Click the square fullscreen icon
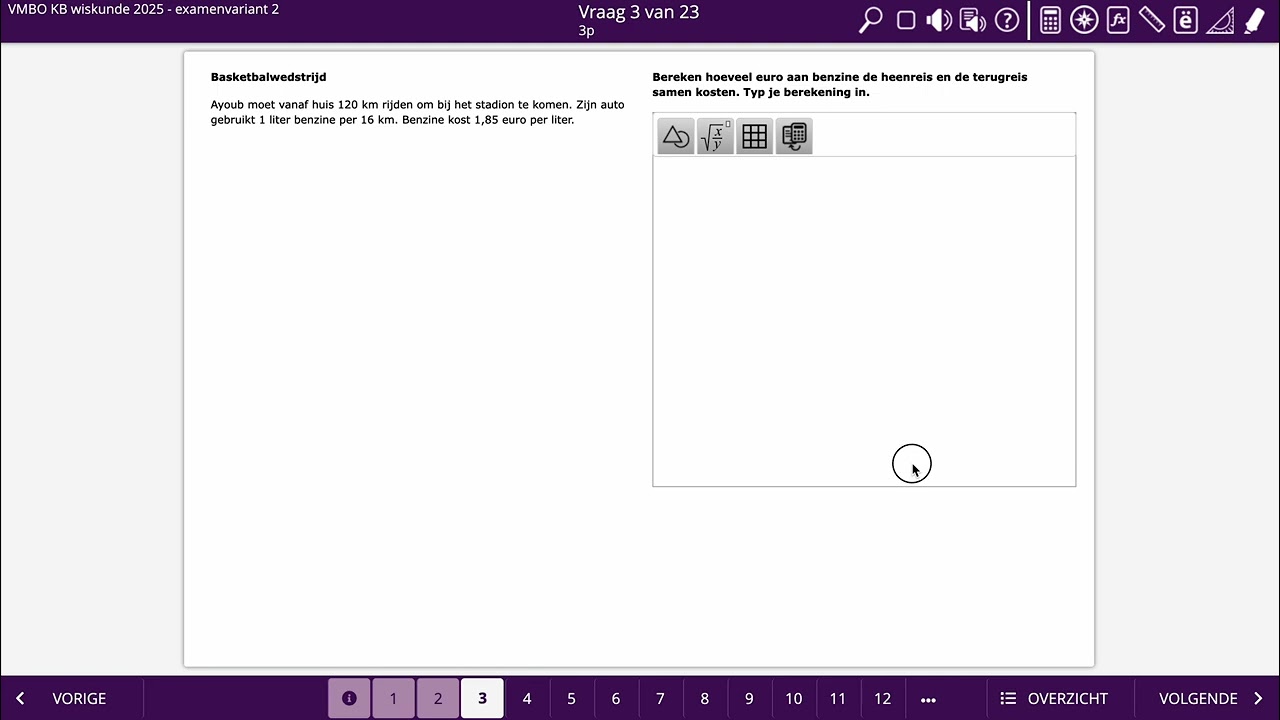This screenshot has width=1280, height=720. click(x=906, y=20)
